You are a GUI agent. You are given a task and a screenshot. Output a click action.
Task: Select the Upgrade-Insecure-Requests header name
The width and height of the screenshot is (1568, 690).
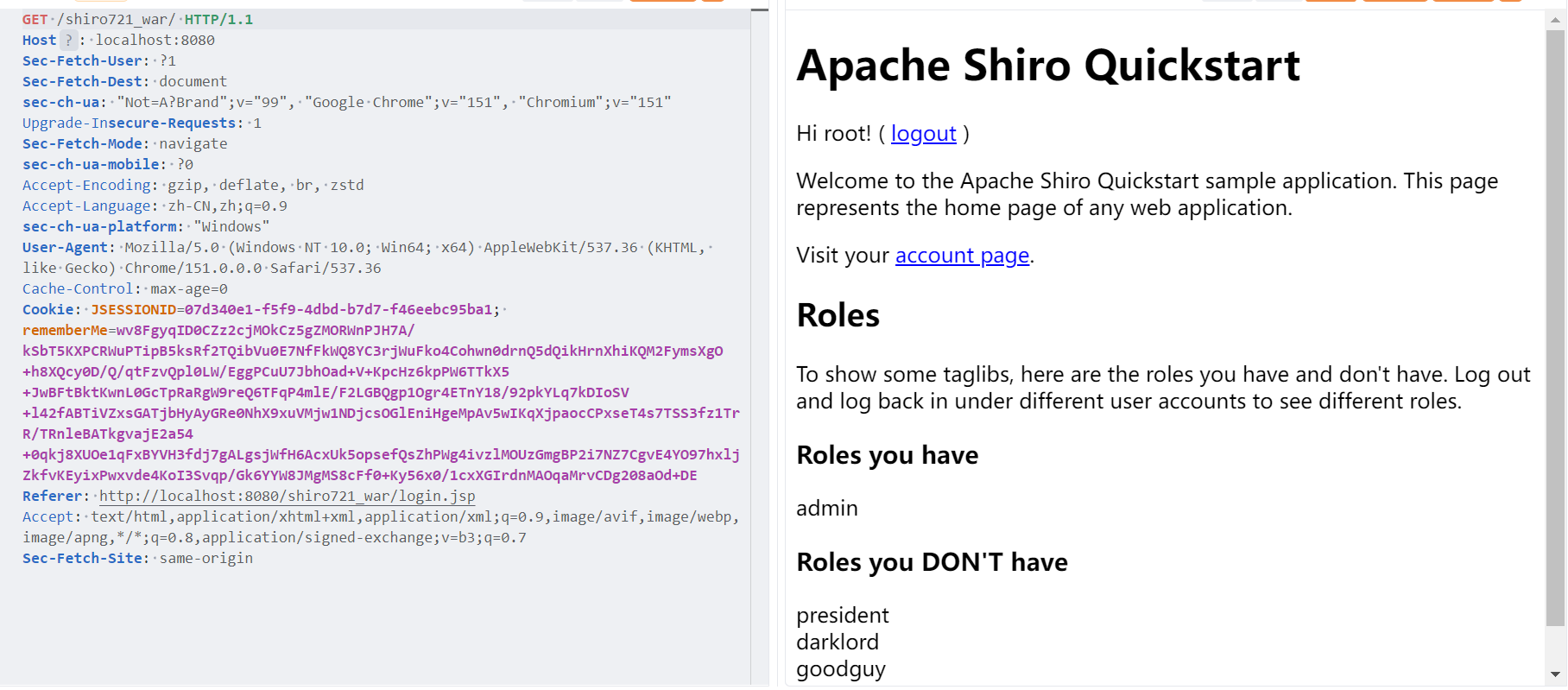click(129, 123)
